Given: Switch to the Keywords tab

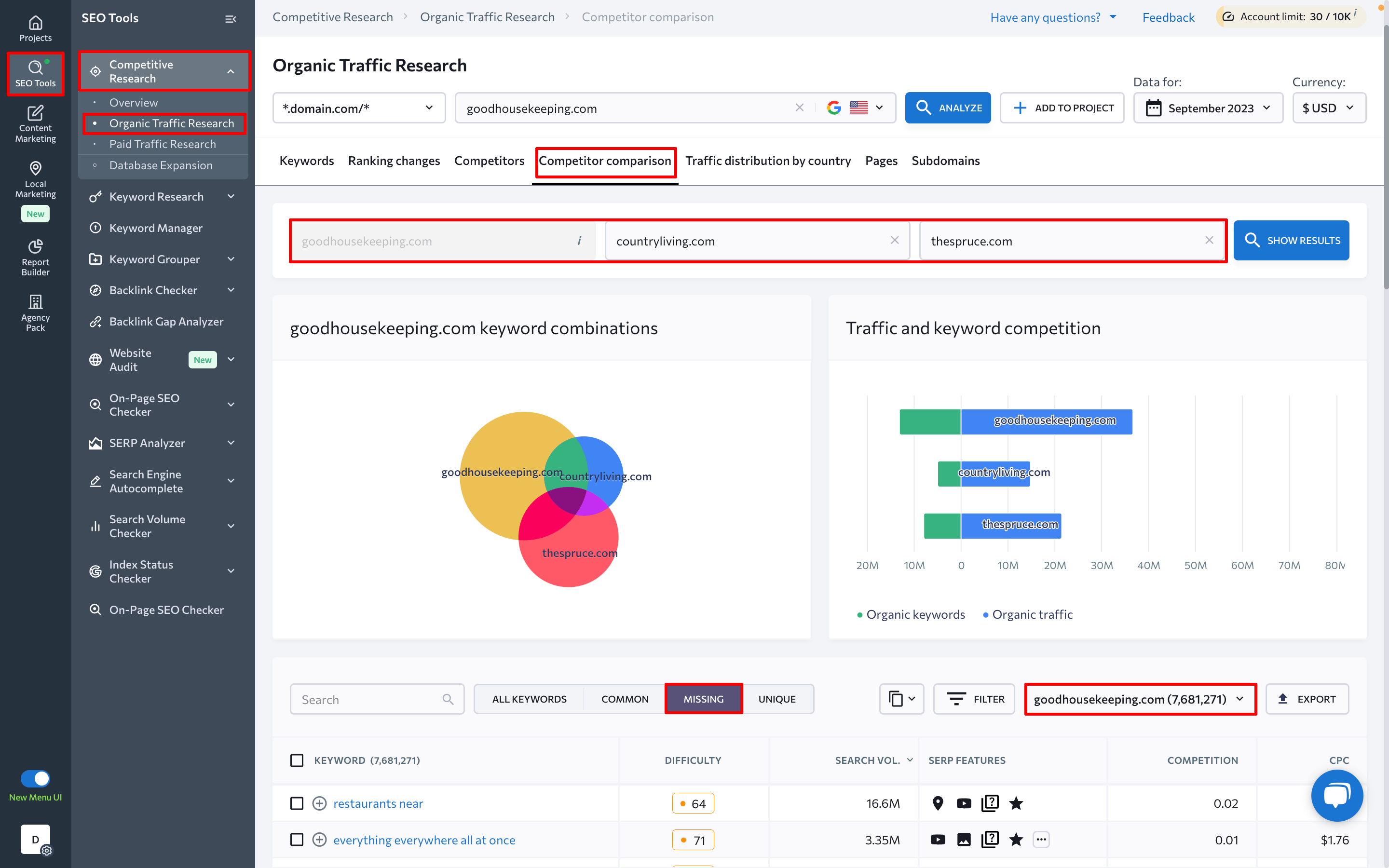Looking at the screenshot, I should point(305,160).
